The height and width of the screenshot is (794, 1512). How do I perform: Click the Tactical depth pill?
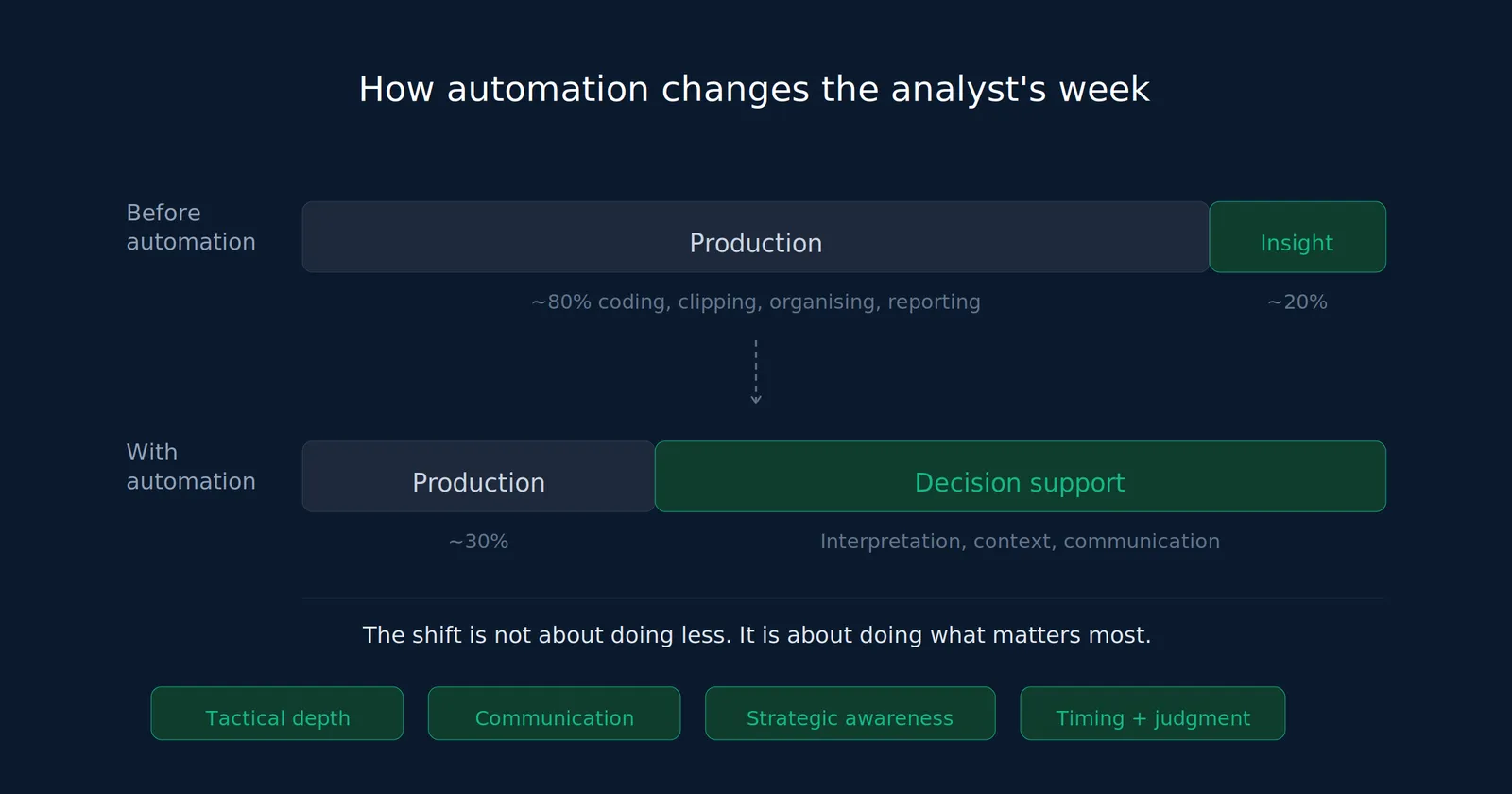click(x=277, y=714)
